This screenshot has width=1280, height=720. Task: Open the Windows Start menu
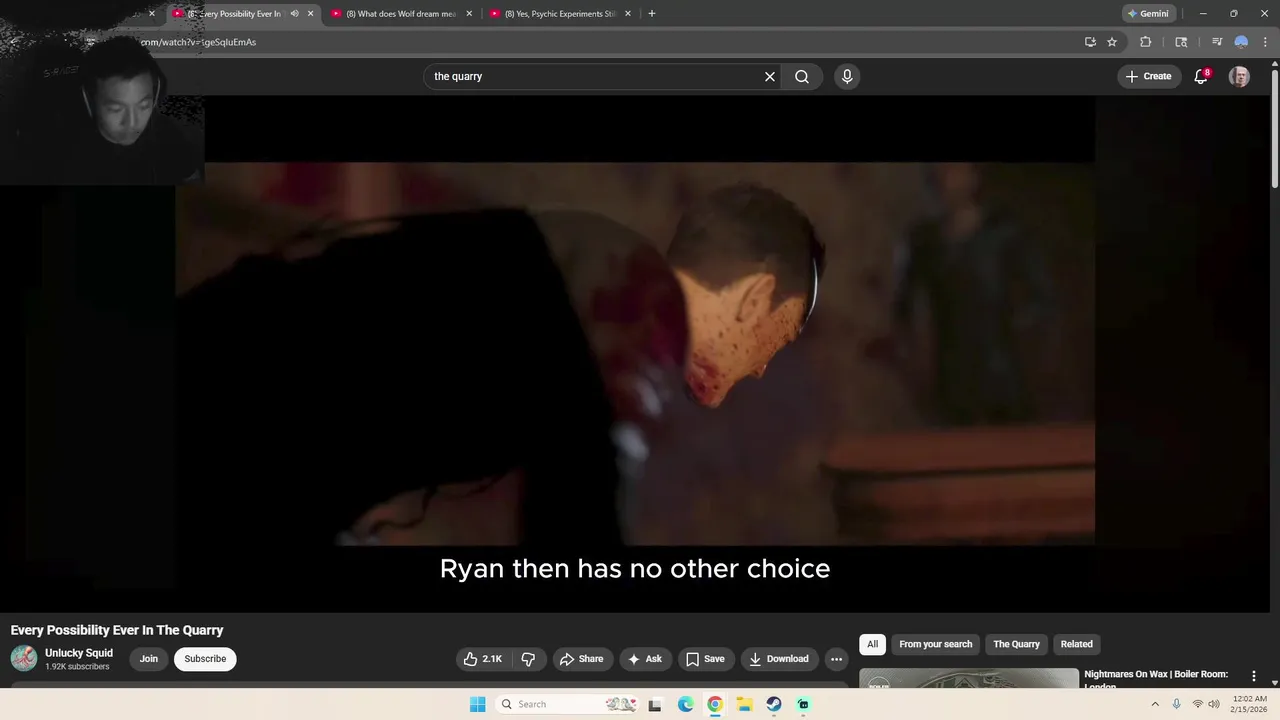coord(477,704)
